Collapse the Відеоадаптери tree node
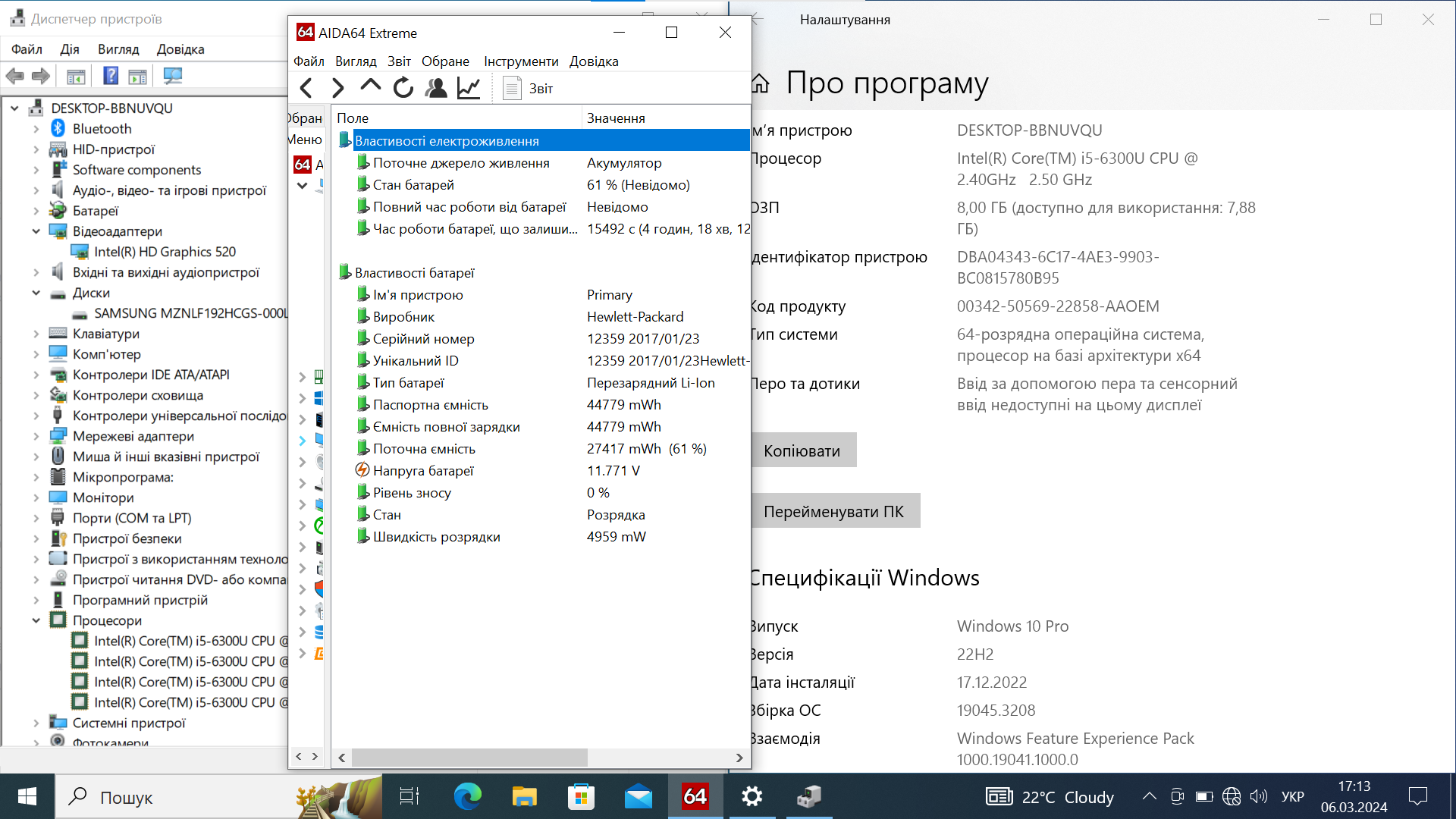 coord(36,231)
